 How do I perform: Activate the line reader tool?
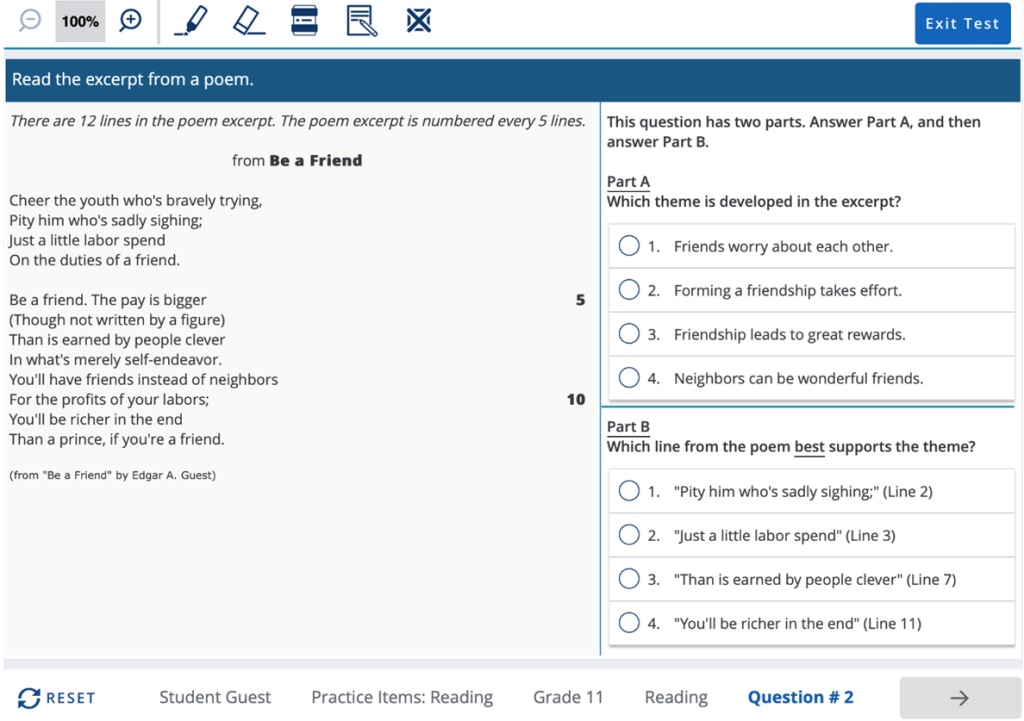(304, 21)
